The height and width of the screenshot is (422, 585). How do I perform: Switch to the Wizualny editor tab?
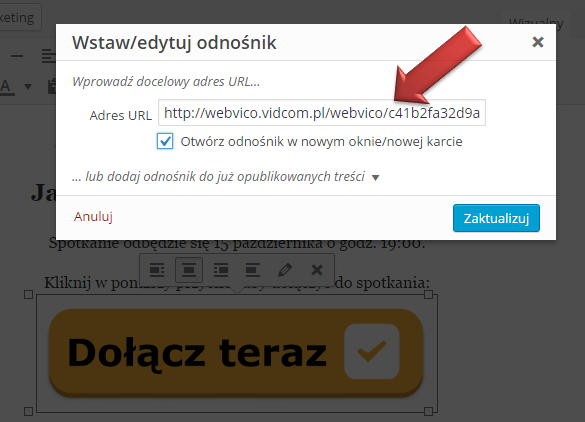536,23
